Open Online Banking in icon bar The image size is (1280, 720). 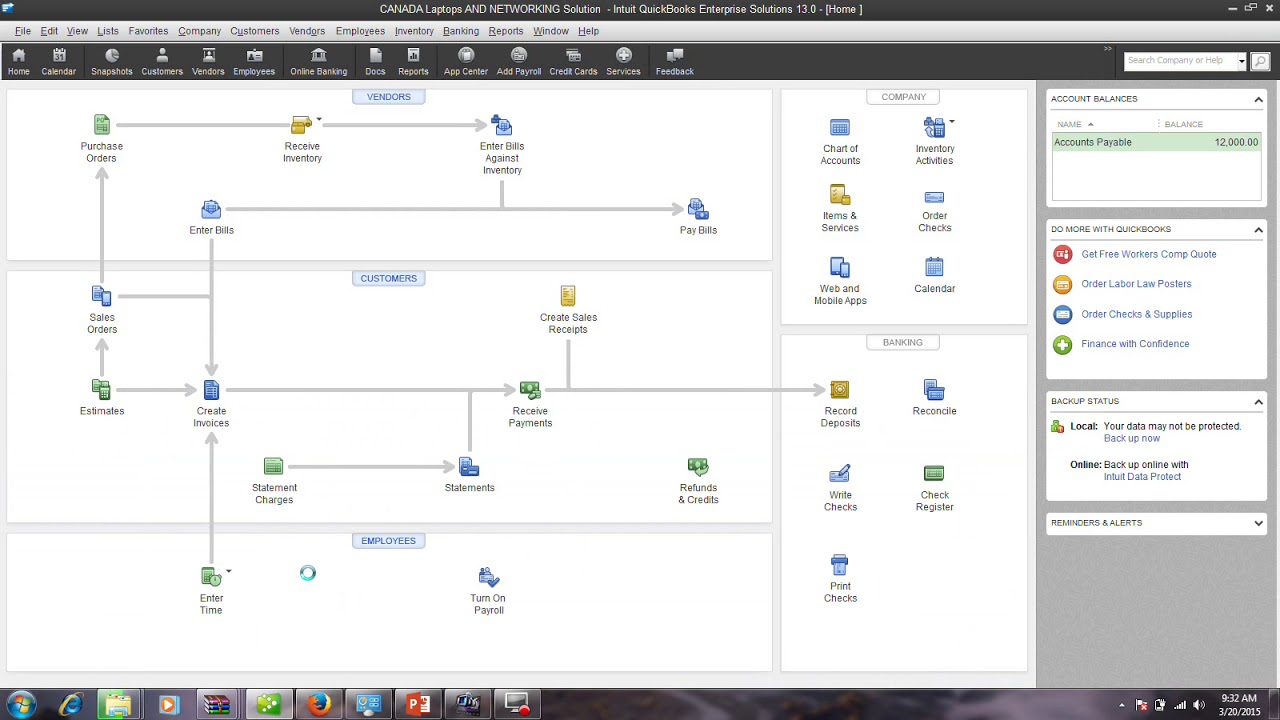coord(318,62)
